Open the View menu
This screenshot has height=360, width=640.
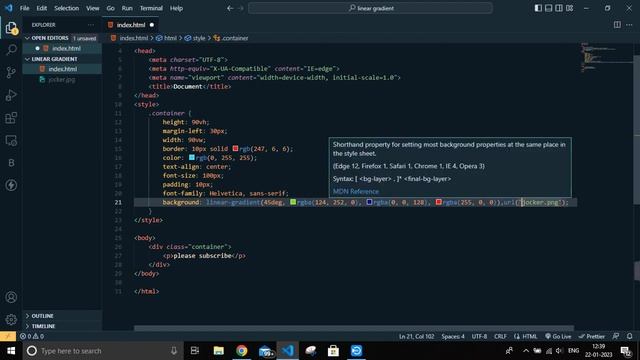point(93,8)
